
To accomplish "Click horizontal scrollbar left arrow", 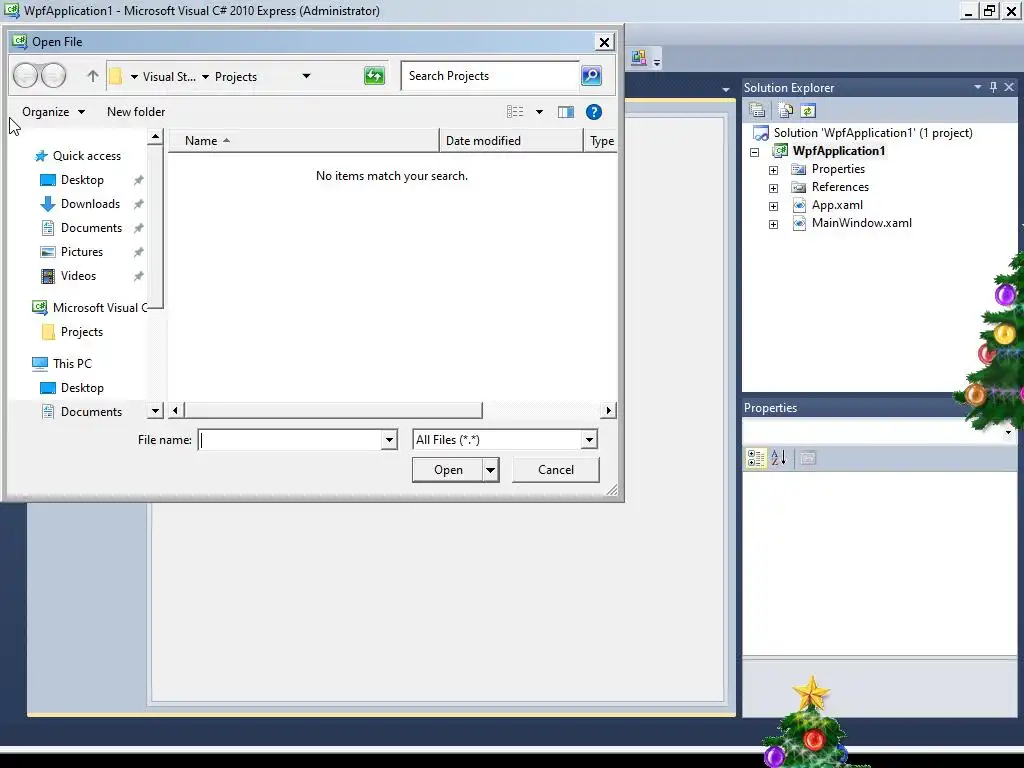I will [175, 410].
